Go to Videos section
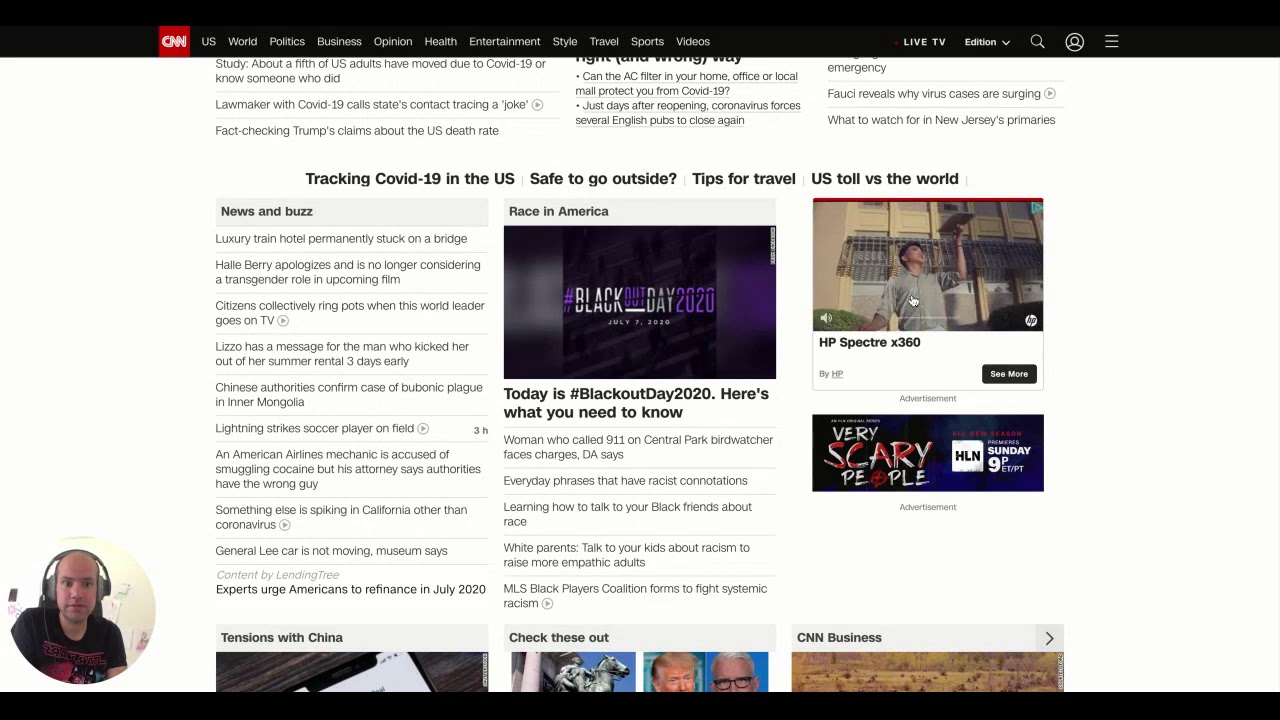The width and height of the screenshot is (1280, 720). [693, 42]
